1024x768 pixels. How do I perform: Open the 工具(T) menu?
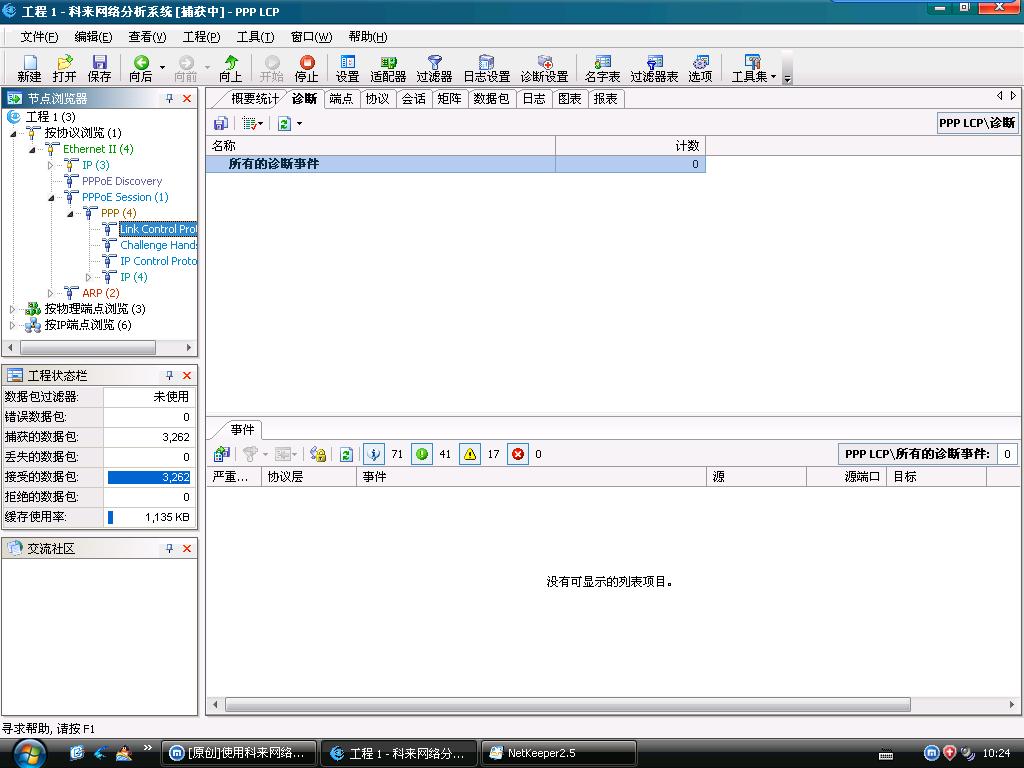[255, 37]
